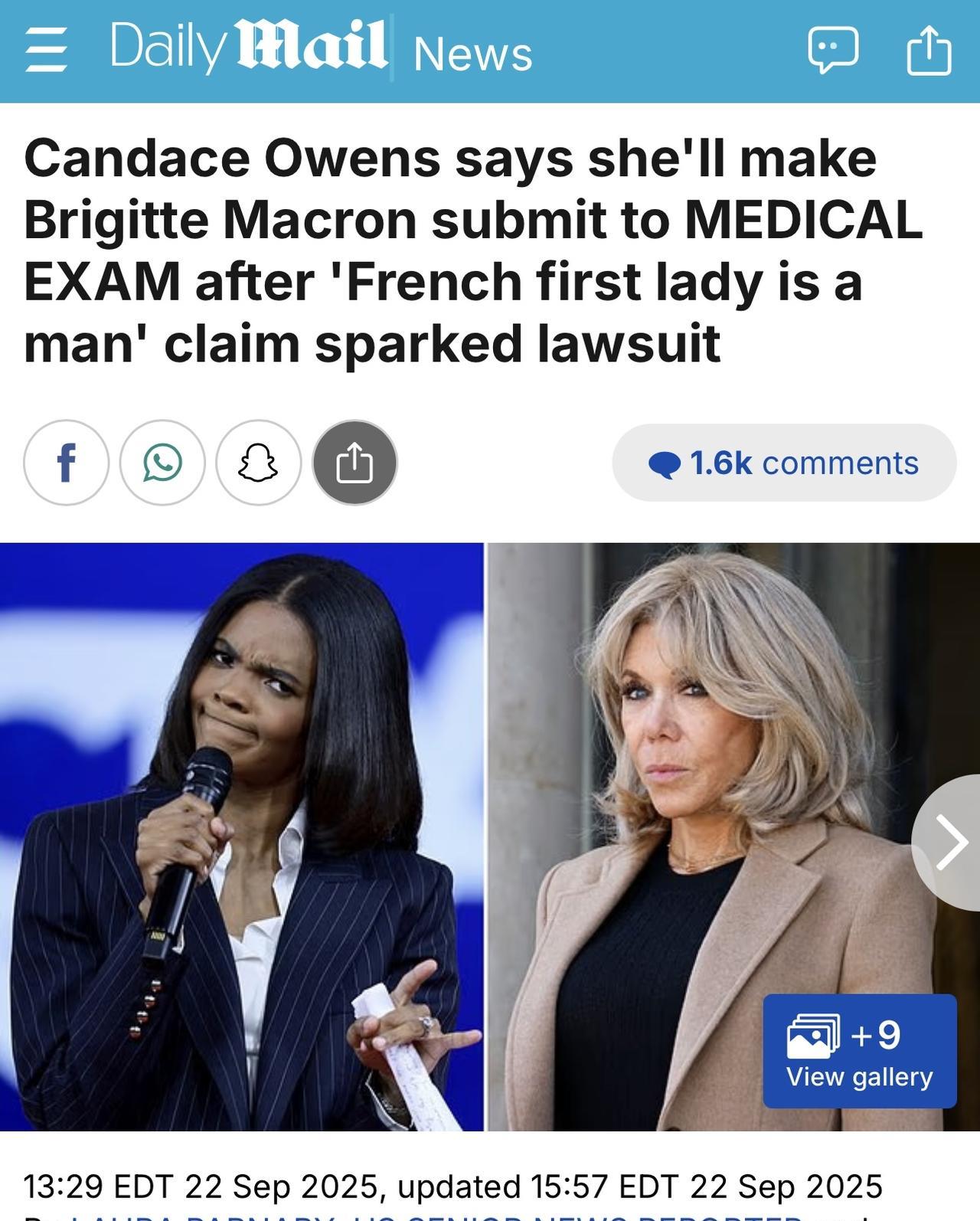Tap the share icon in blue header
This screenshot has width=980, height=1221.
click(x=929, y=49)
